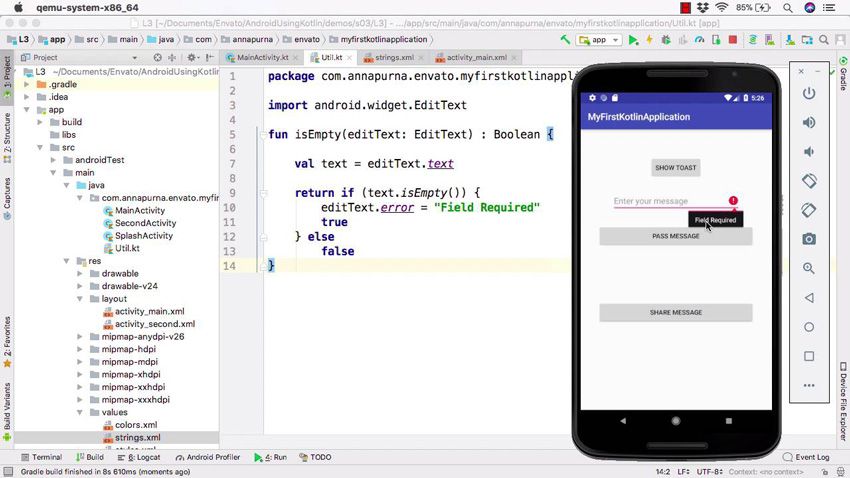Click the SHARE MESSAGE button
The image size is (850, 478).
tap(675, 313)
